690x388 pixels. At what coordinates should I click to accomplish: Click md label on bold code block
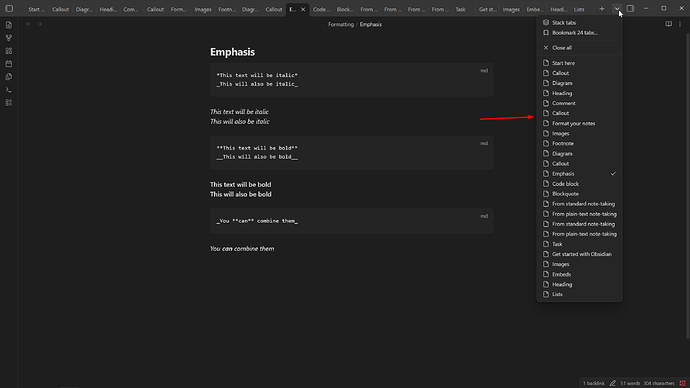tap(484, 143)
